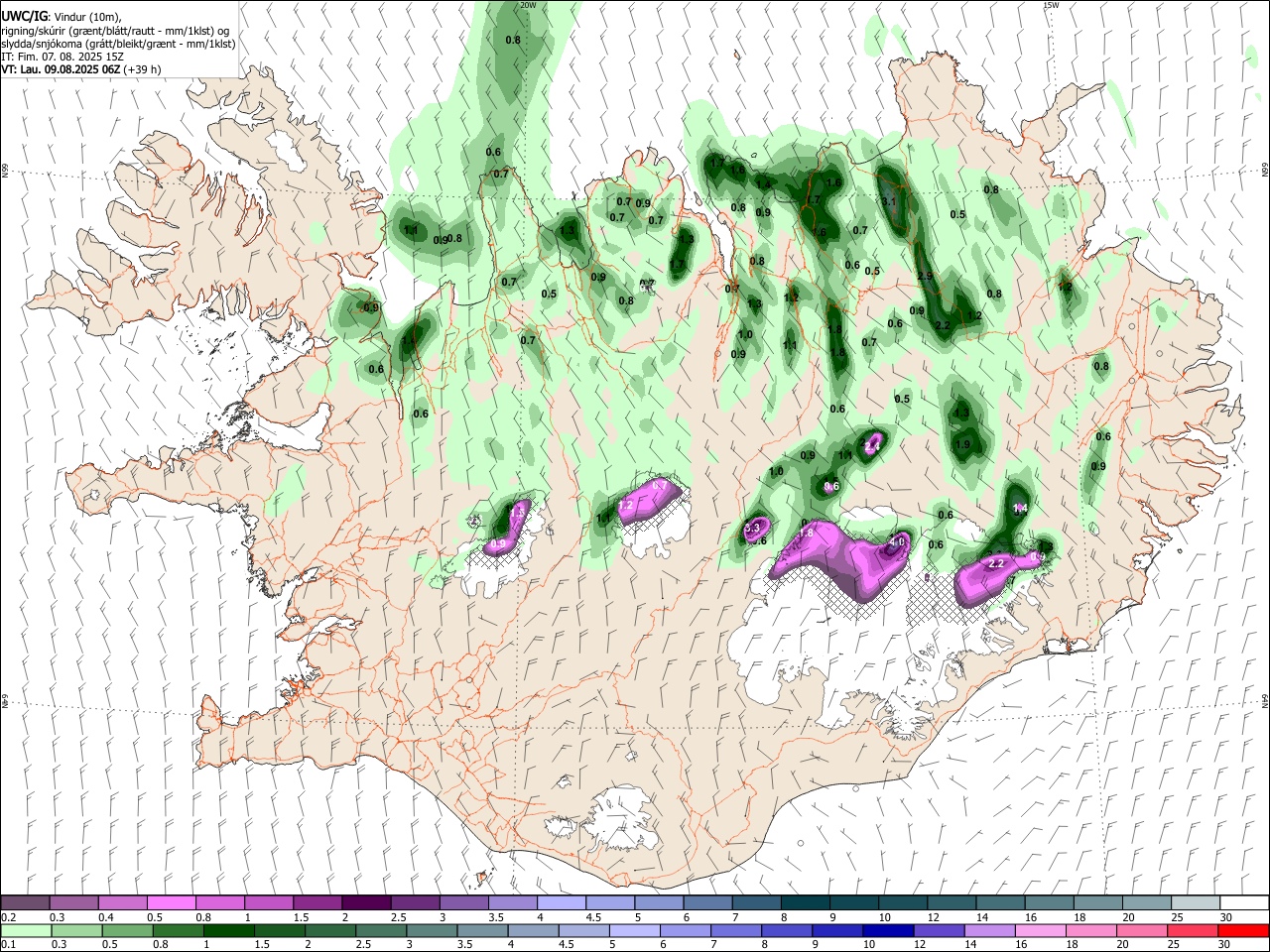Pick the dark green lower swatch labeled 1

pyautogui.click(x=228, y=930)
